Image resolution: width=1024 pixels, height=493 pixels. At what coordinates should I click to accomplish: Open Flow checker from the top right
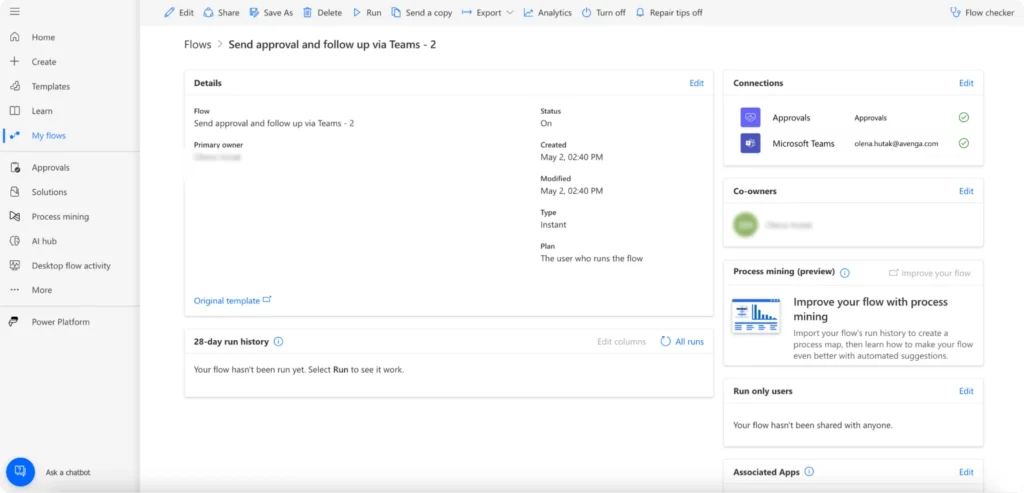[x=954, y=13]
